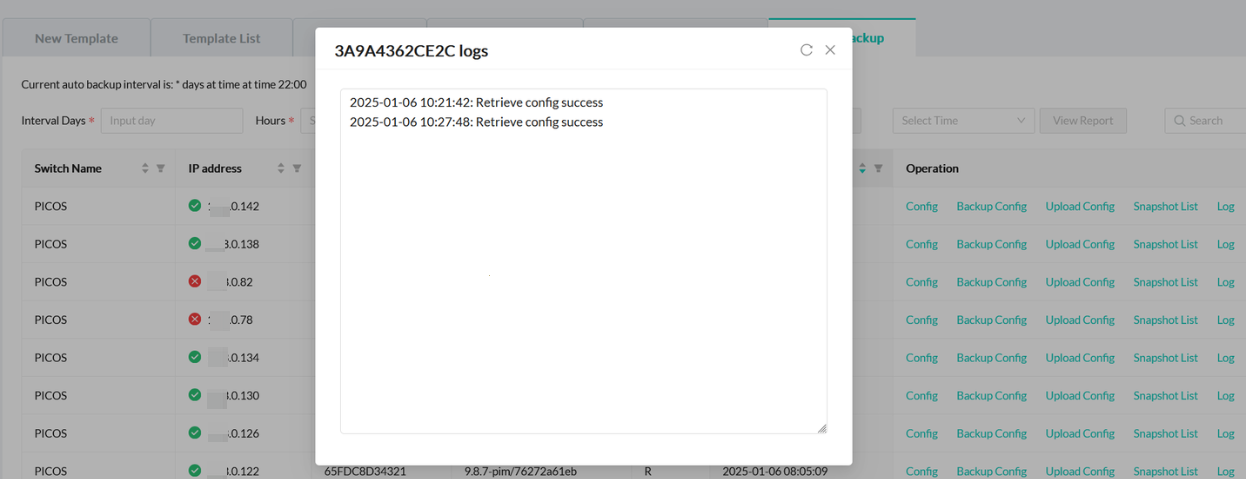This screenshot has width=1246, height=479.
Task: Click the green status icon for 0.142
Action: coord(195,206)
